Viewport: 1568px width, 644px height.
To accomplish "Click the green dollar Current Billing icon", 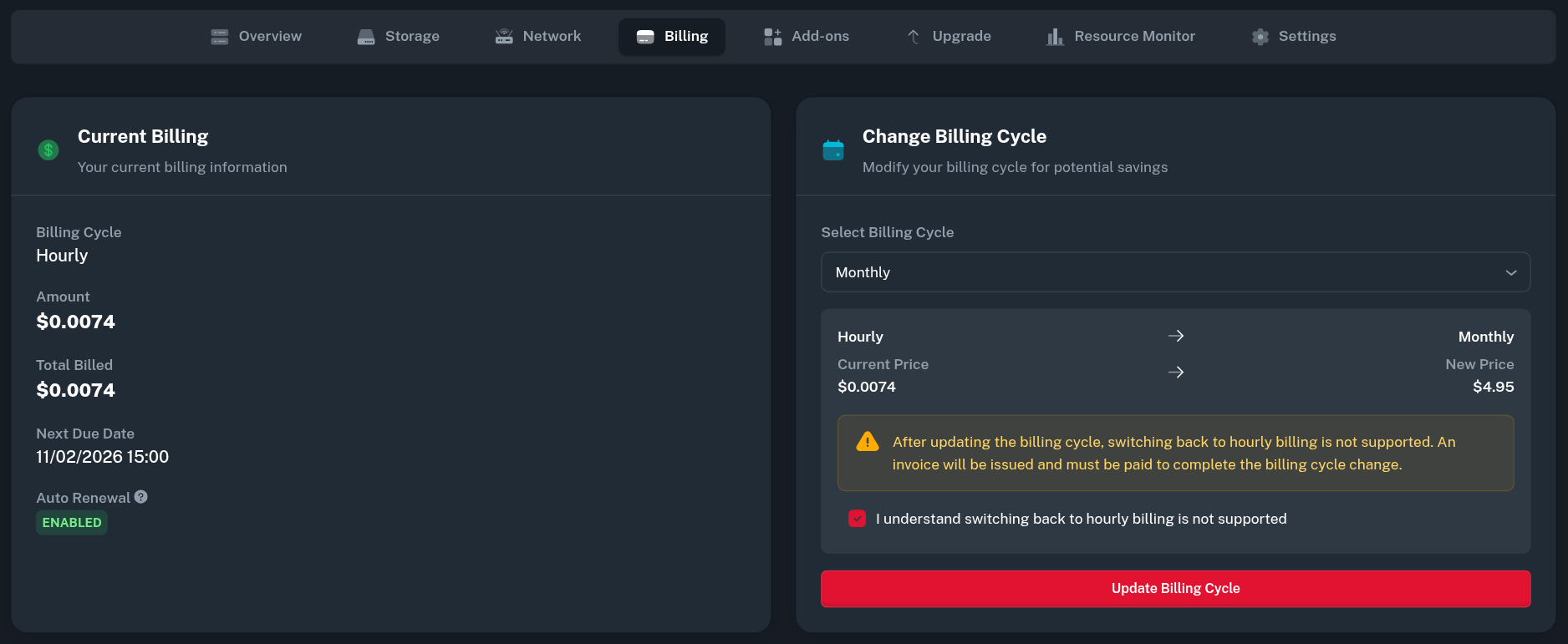I will coord(48,150).
